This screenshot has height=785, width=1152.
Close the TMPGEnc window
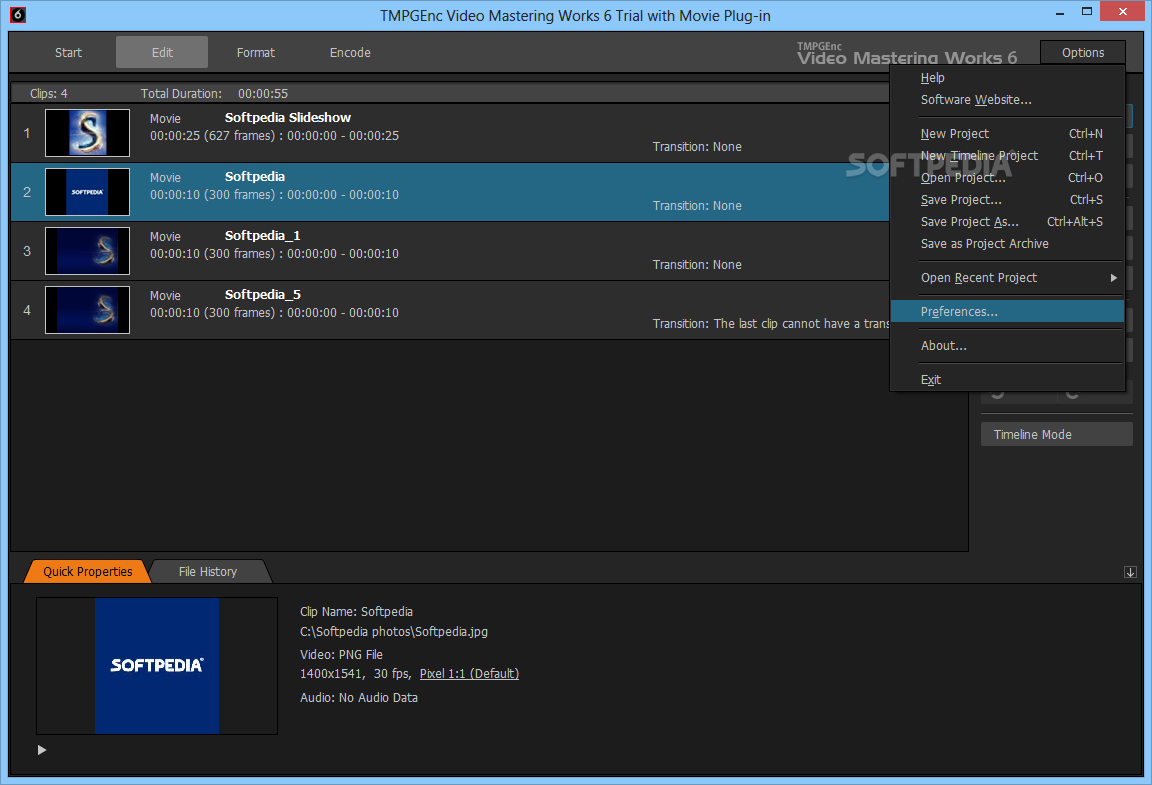point(1123,12)
